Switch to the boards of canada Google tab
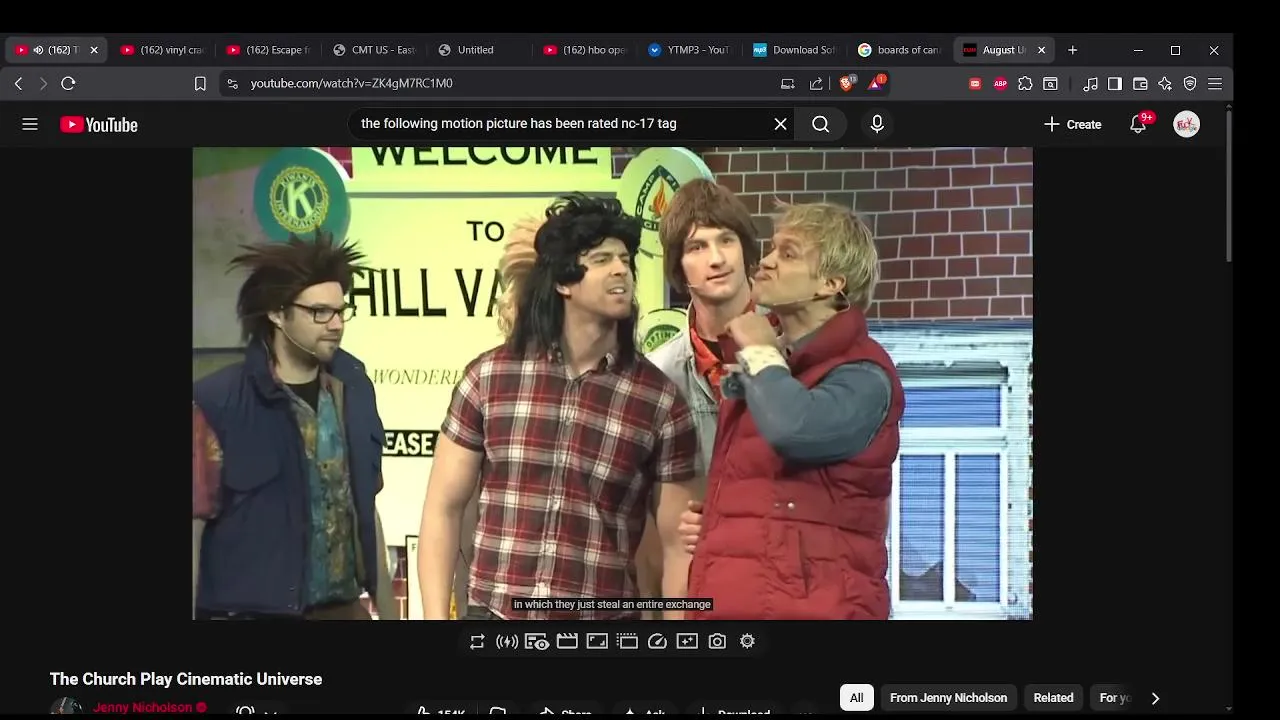Viewport: 1280px width, 720px height. point(900,50)
